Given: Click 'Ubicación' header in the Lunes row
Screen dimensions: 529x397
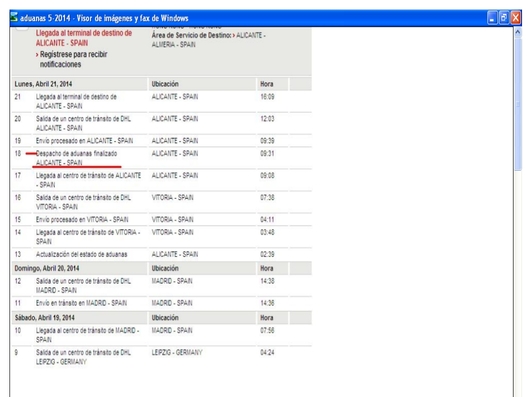Looking at the screenshot, I should pos(165,84).
